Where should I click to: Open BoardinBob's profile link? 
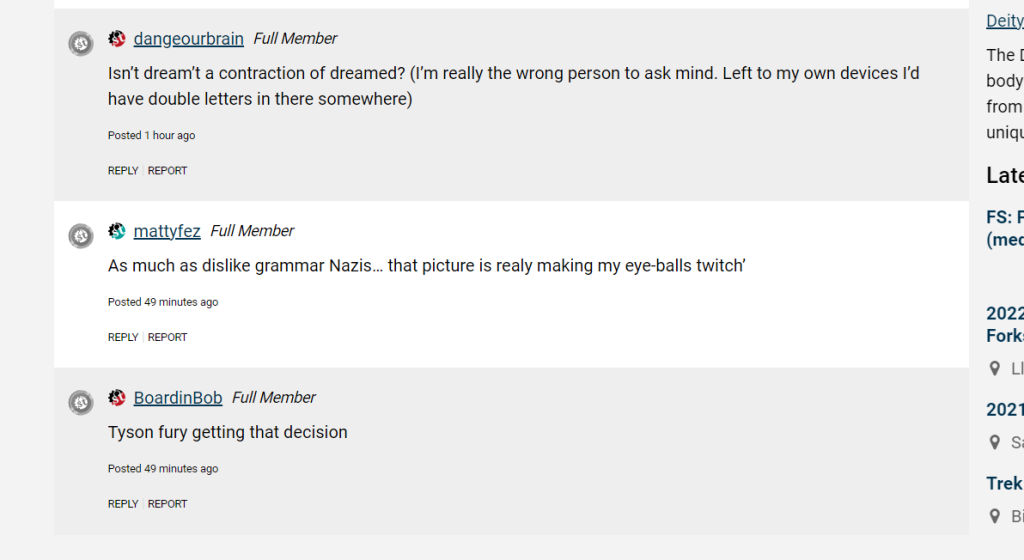tap(178, 398)
